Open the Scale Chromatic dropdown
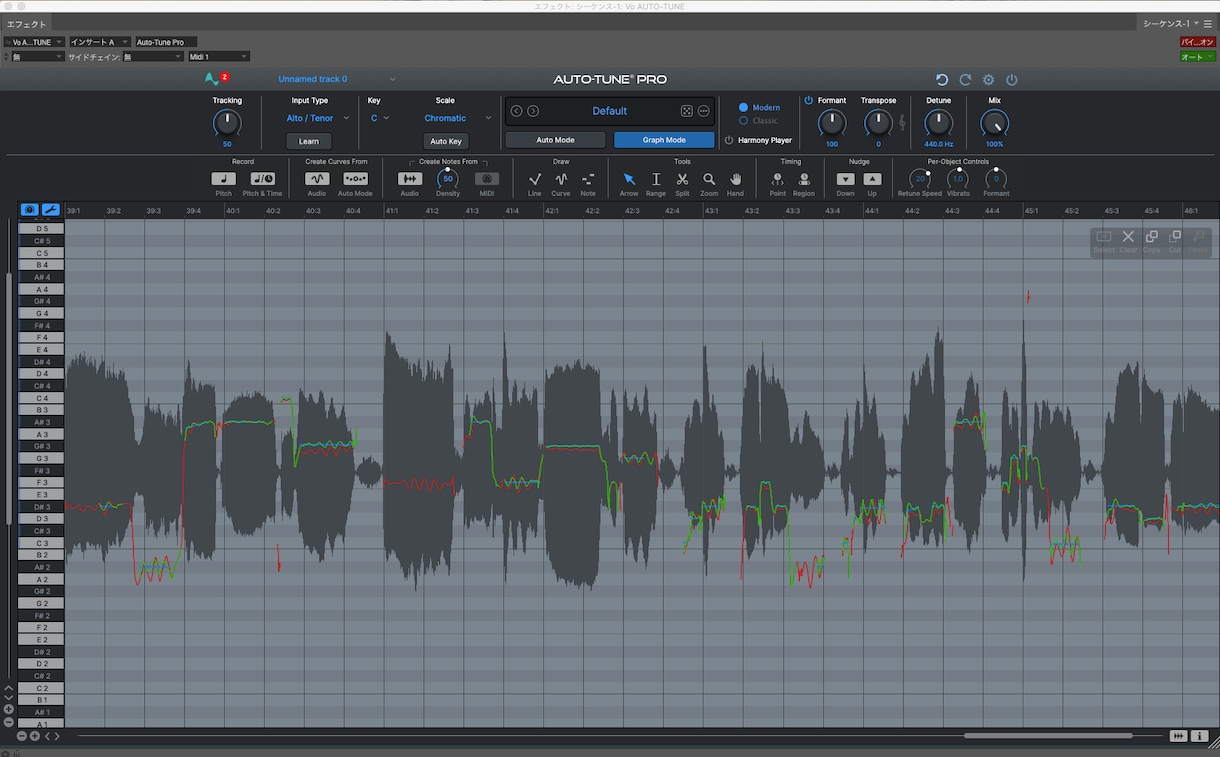 457,118
